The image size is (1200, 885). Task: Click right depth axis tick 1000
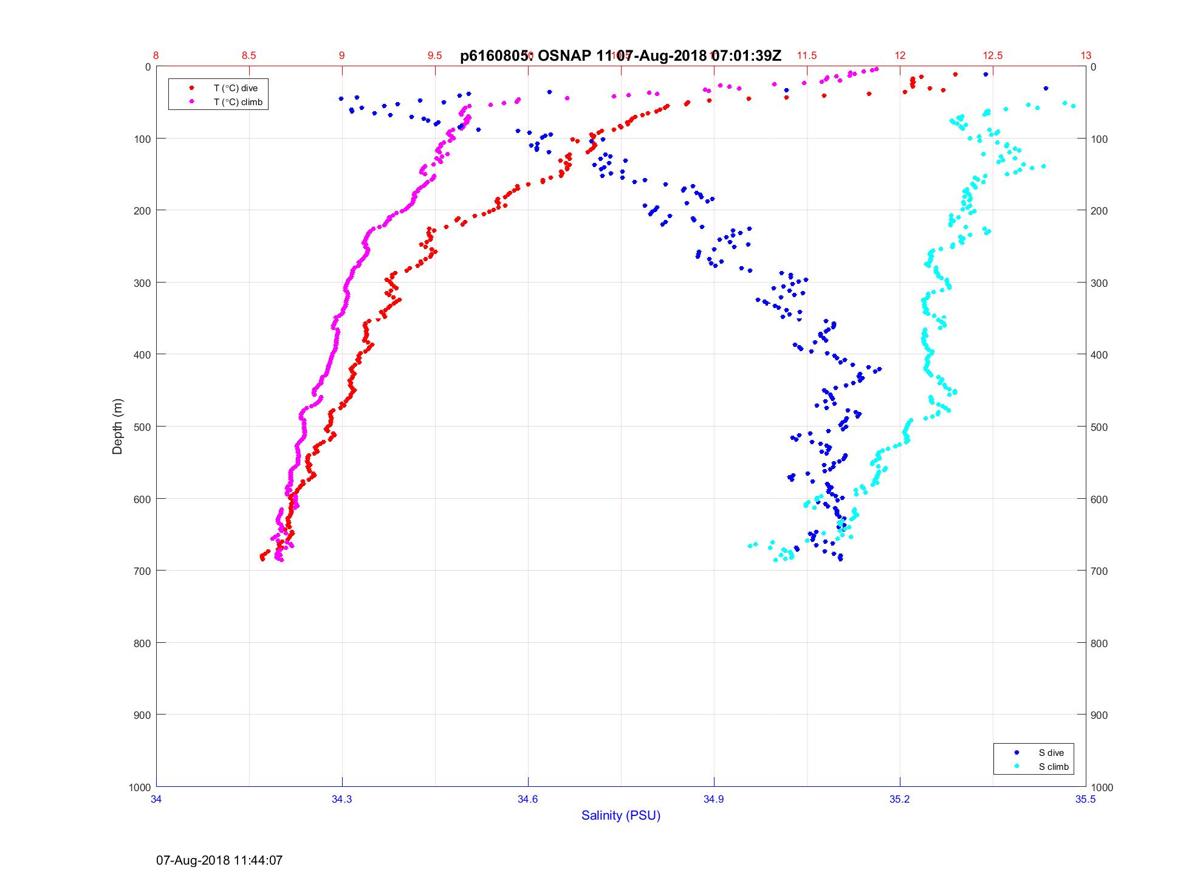pyautogui.click(x=1104, y=787)
